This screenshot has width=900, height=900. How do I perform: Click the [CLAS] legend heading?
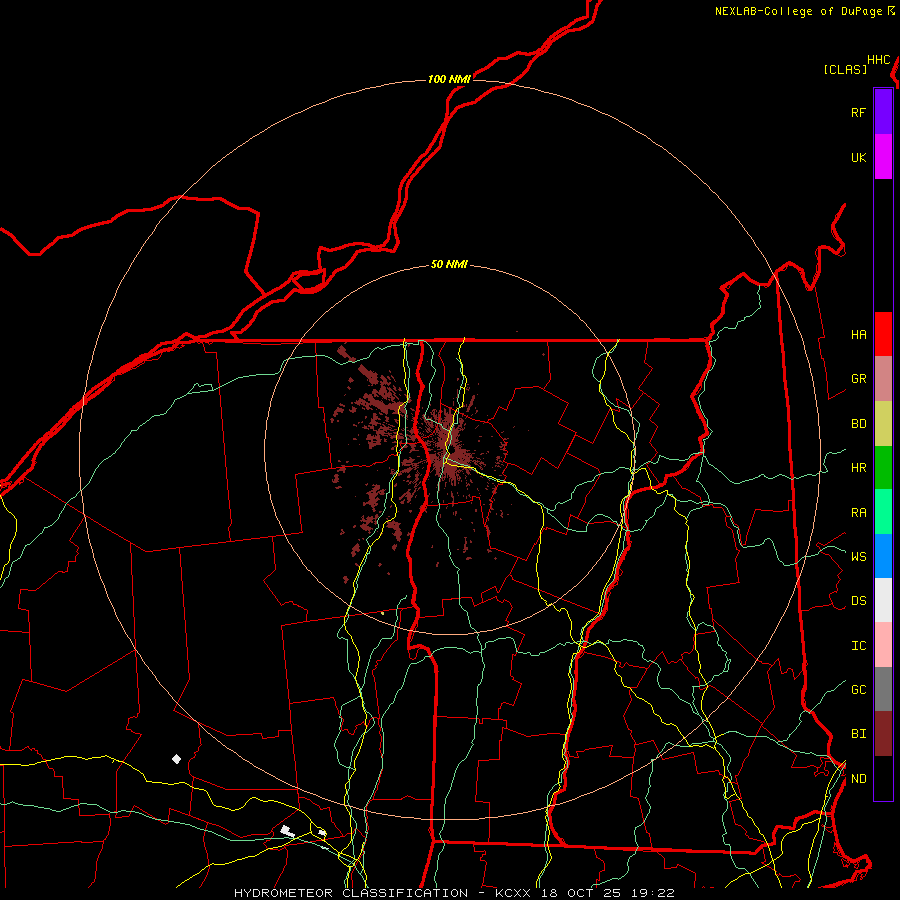point(845,69)
